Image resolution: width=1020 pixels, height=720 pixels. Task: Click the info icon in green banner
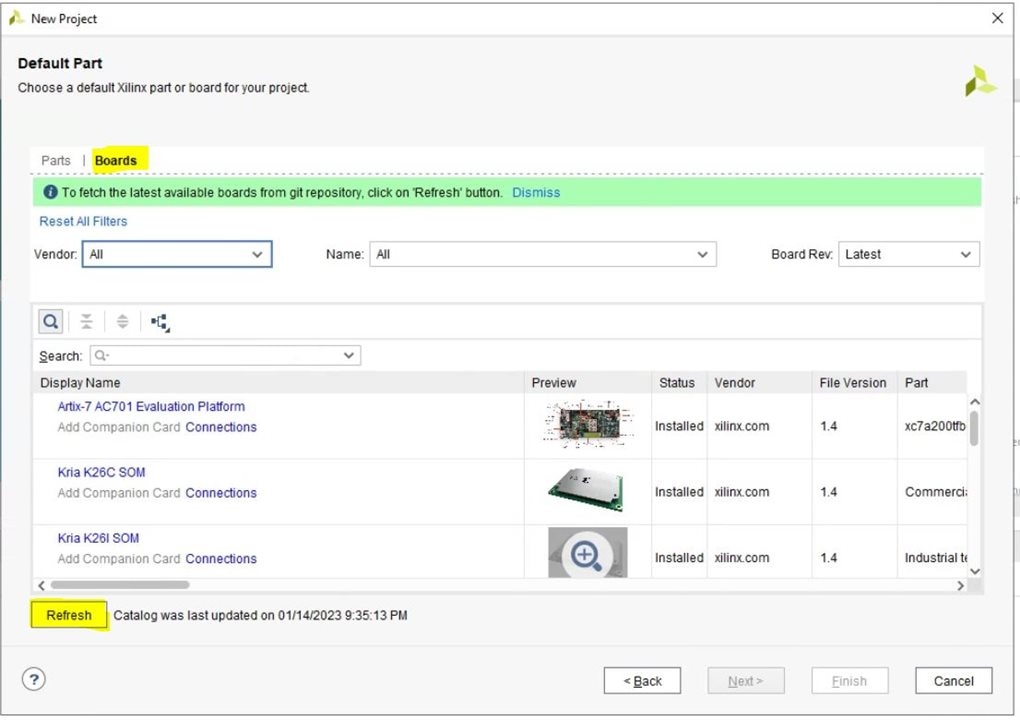coord(50,193)
